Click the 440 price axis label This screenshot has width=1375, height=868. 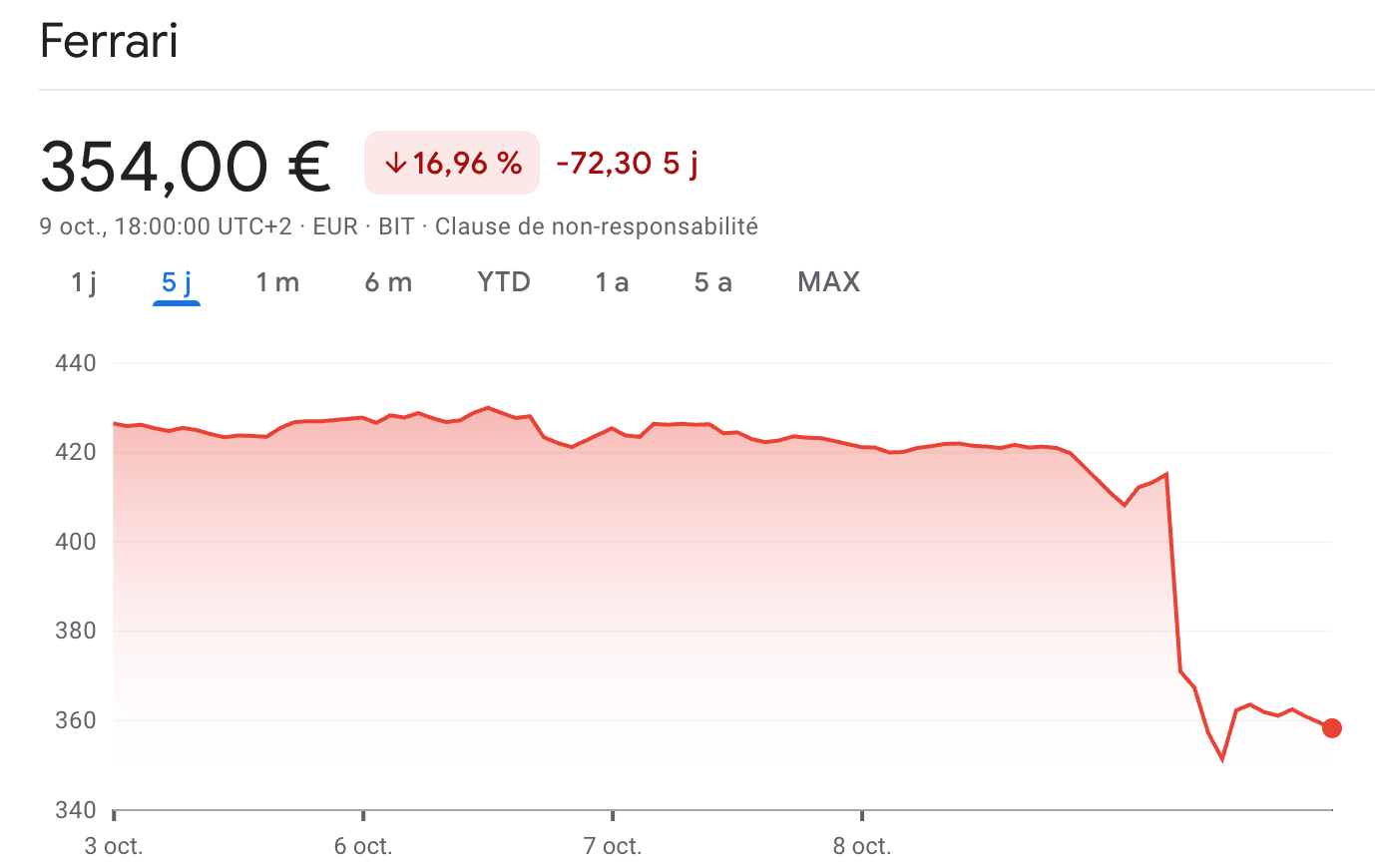click(x=76, y=363)
